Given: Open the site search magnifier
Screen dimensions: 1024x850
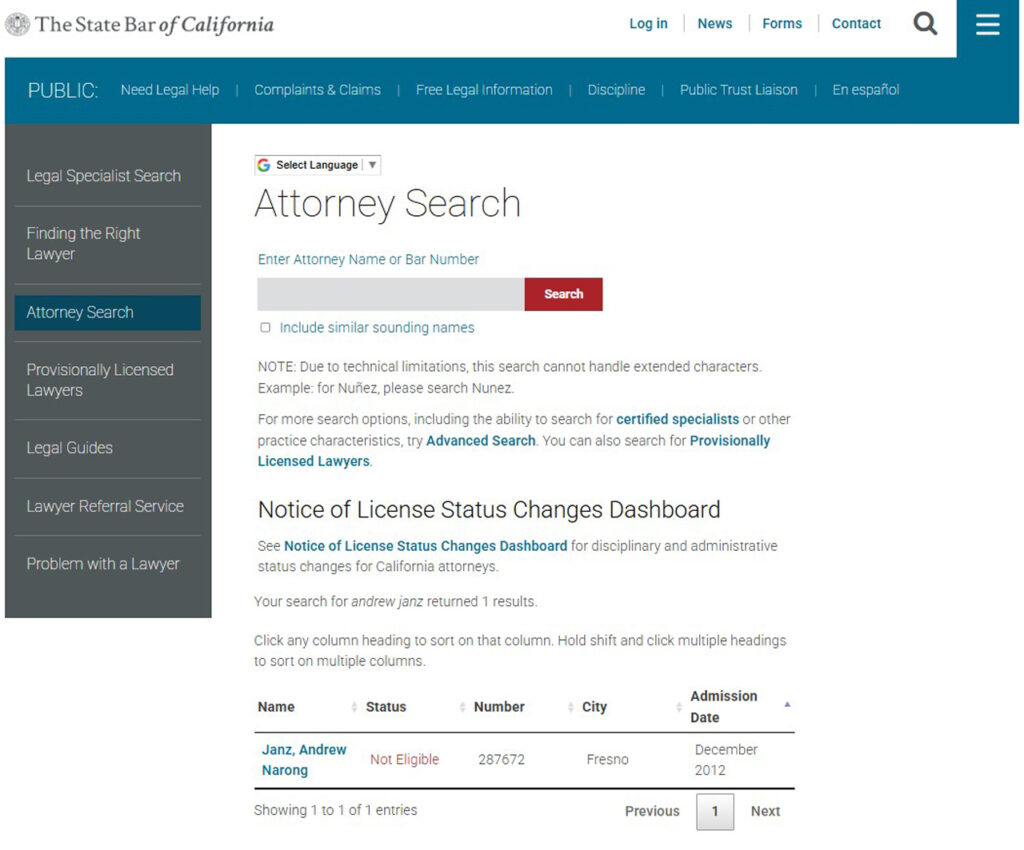Looking at the screenshot, I should tap(925, 23).
